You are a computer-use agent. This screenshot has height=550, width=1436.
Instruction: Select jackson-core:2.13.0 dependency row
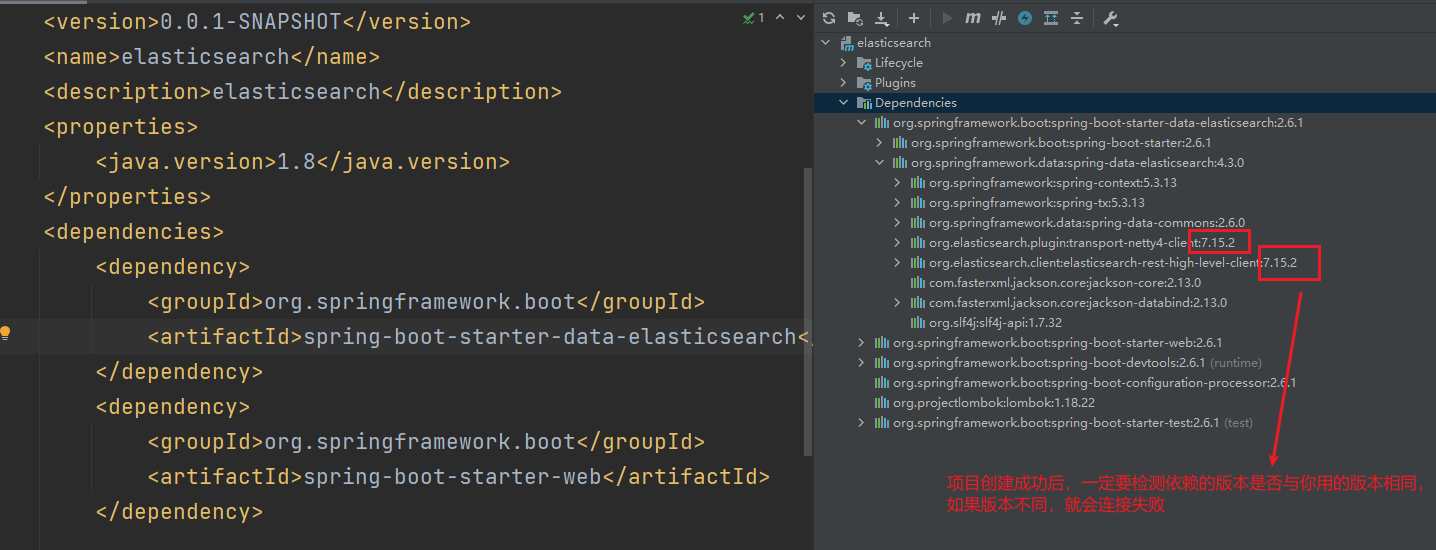click(x=1065, y=283)
